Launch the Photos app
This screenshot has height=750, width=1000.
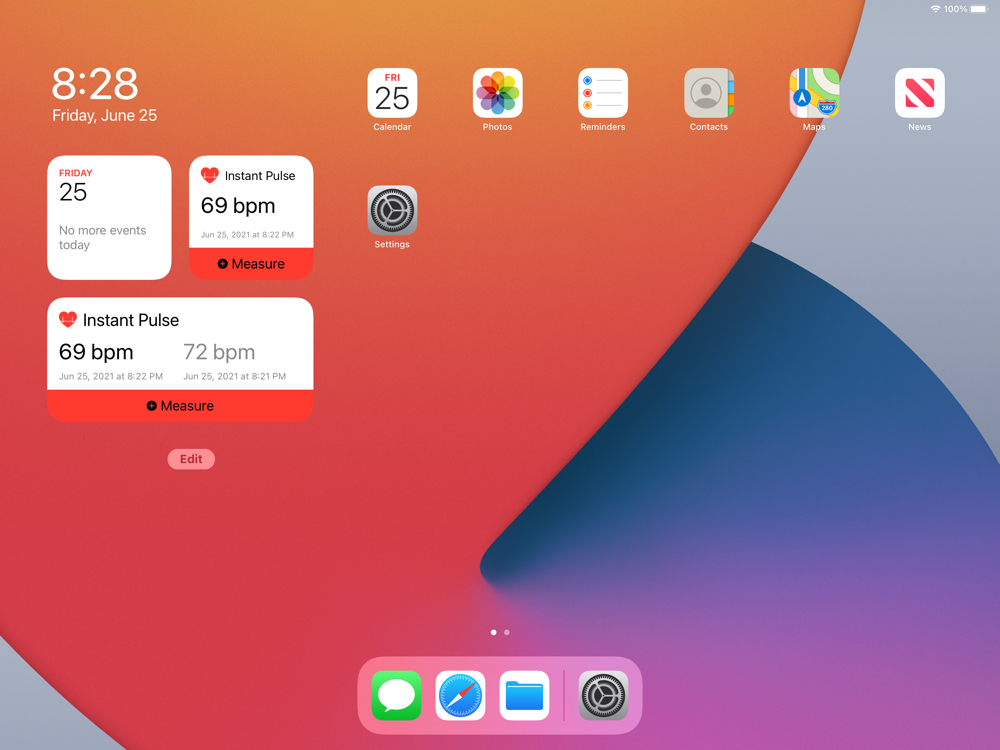coord(497,93)
